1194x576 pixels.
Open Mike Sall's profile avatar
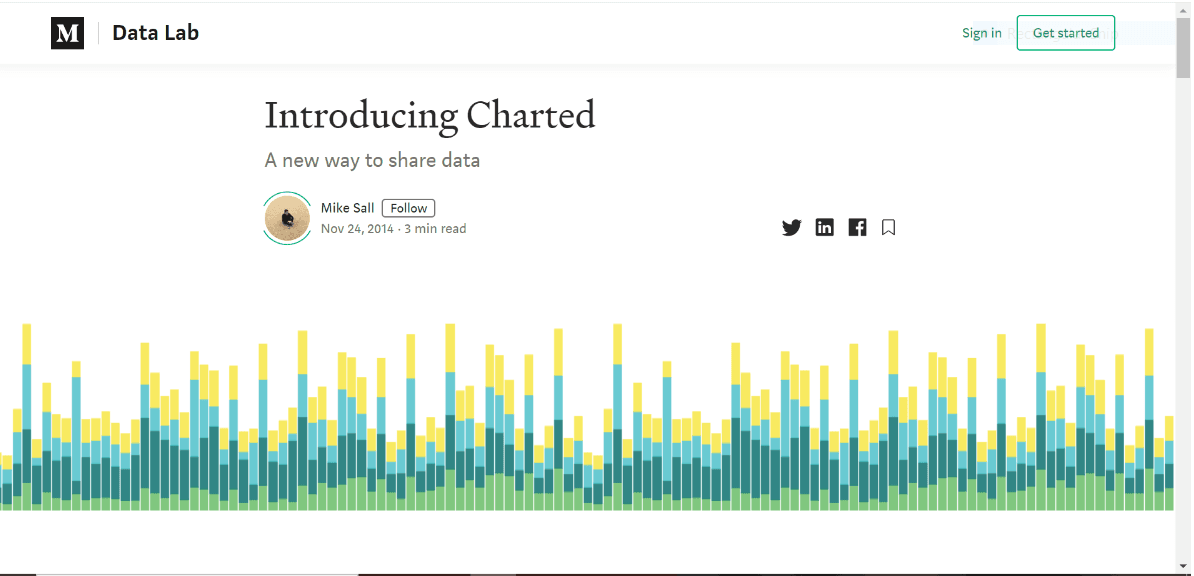(287, 218)
